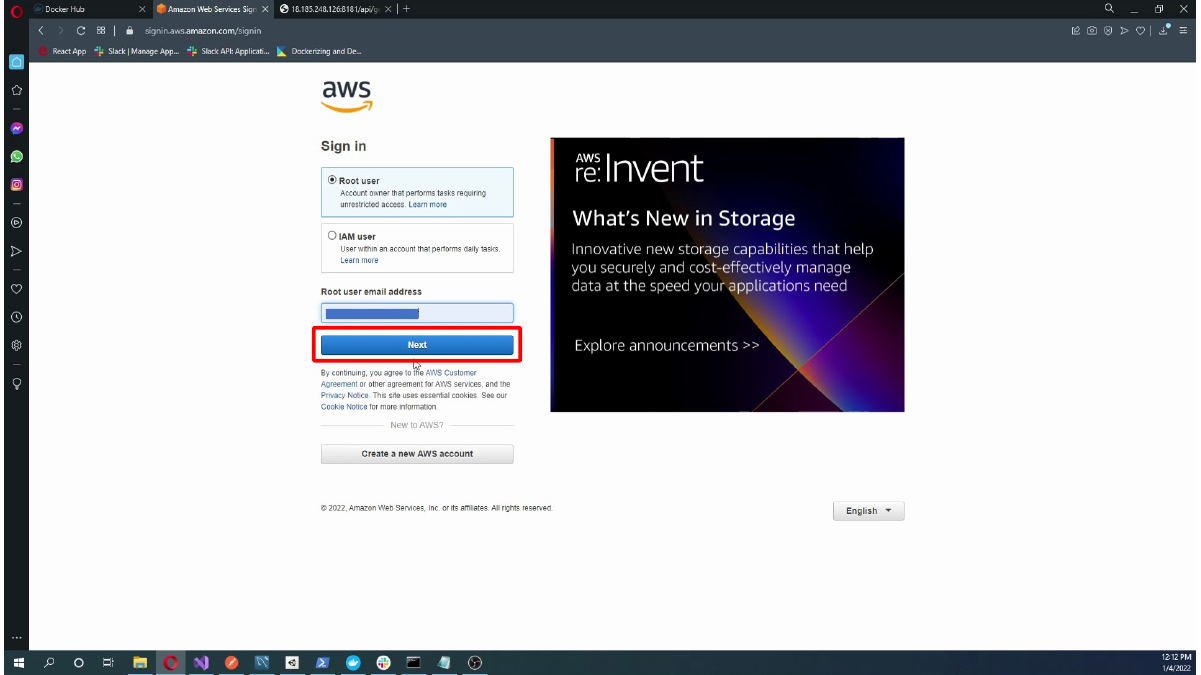Open Settings gear in the sidebar
The width and height of the screenshot is (1201, 675).
tap(16, 345)
